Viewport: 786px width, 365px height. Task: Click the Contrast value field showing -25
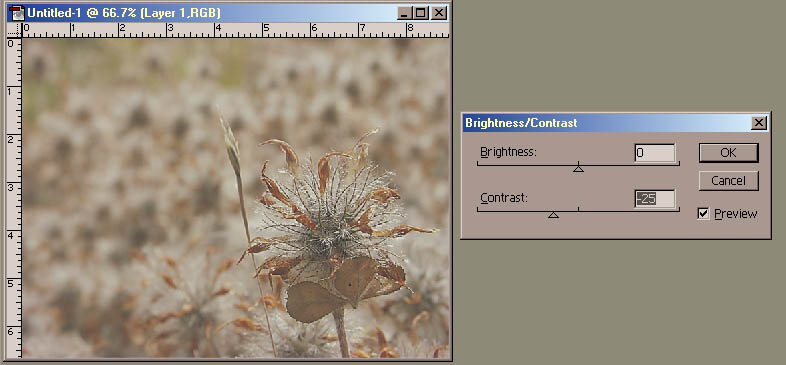pos(655,199)
